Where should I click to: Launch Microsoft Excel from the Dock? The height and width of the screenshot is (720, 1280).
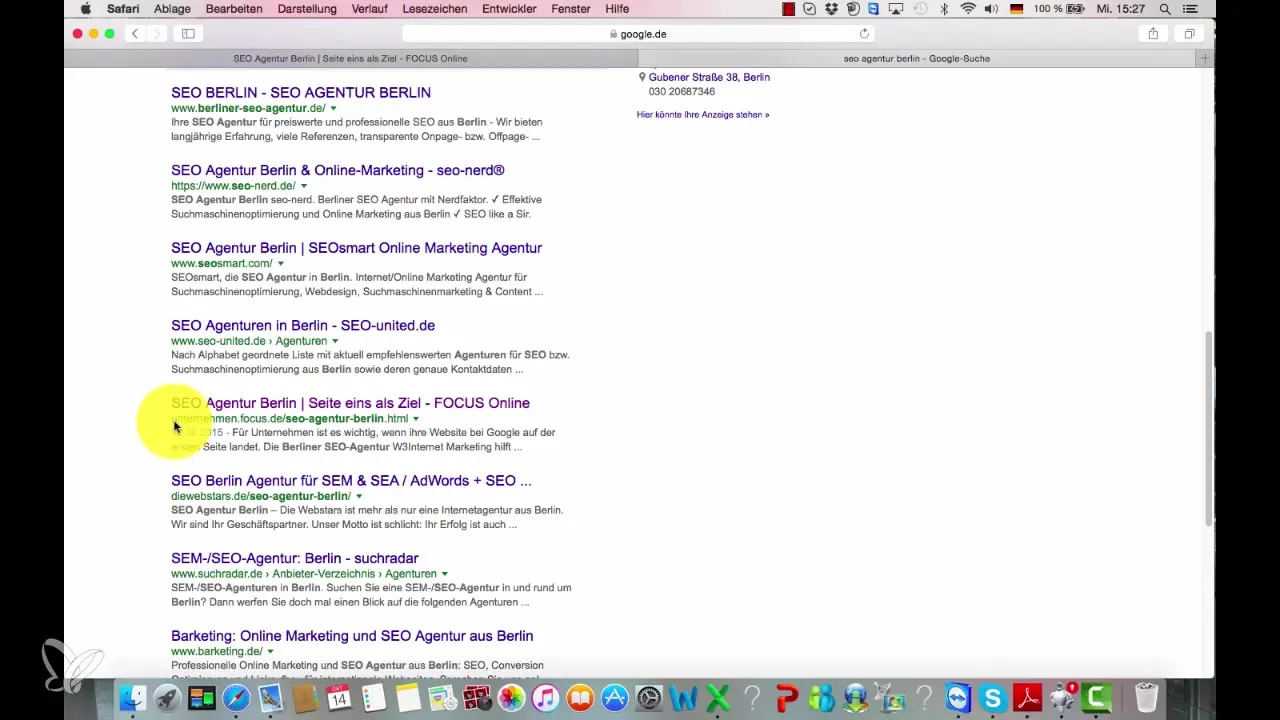pyautogui.click(x=717, y=697)
